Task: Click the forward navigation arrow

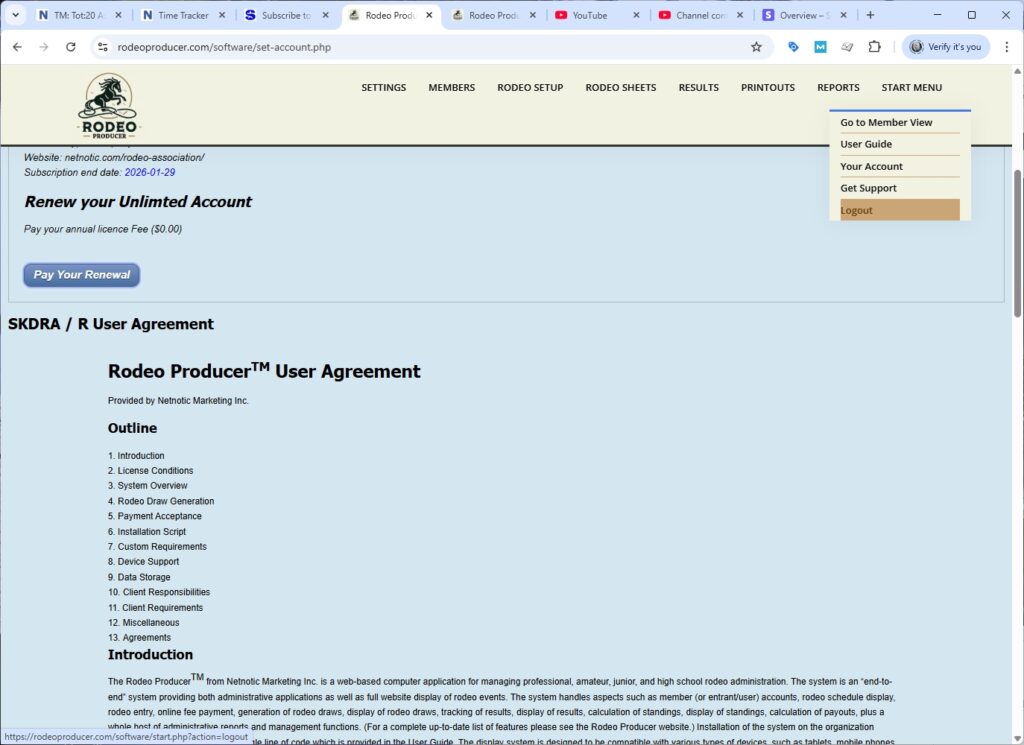Action: (43, 46)
